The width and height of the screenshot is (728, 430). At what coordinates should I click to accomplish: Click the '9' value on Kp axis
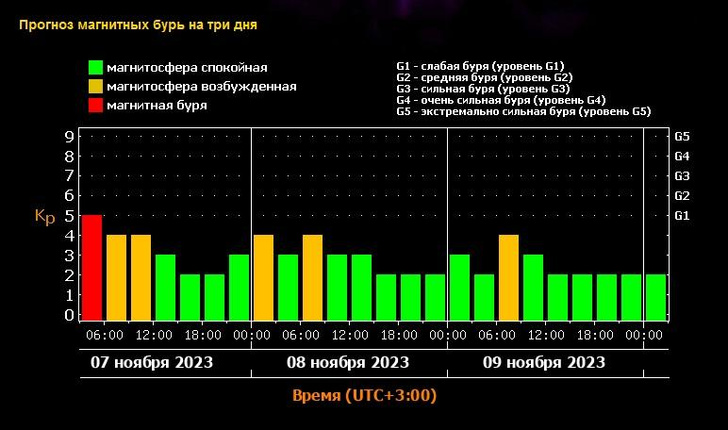(x=69, y=136)
